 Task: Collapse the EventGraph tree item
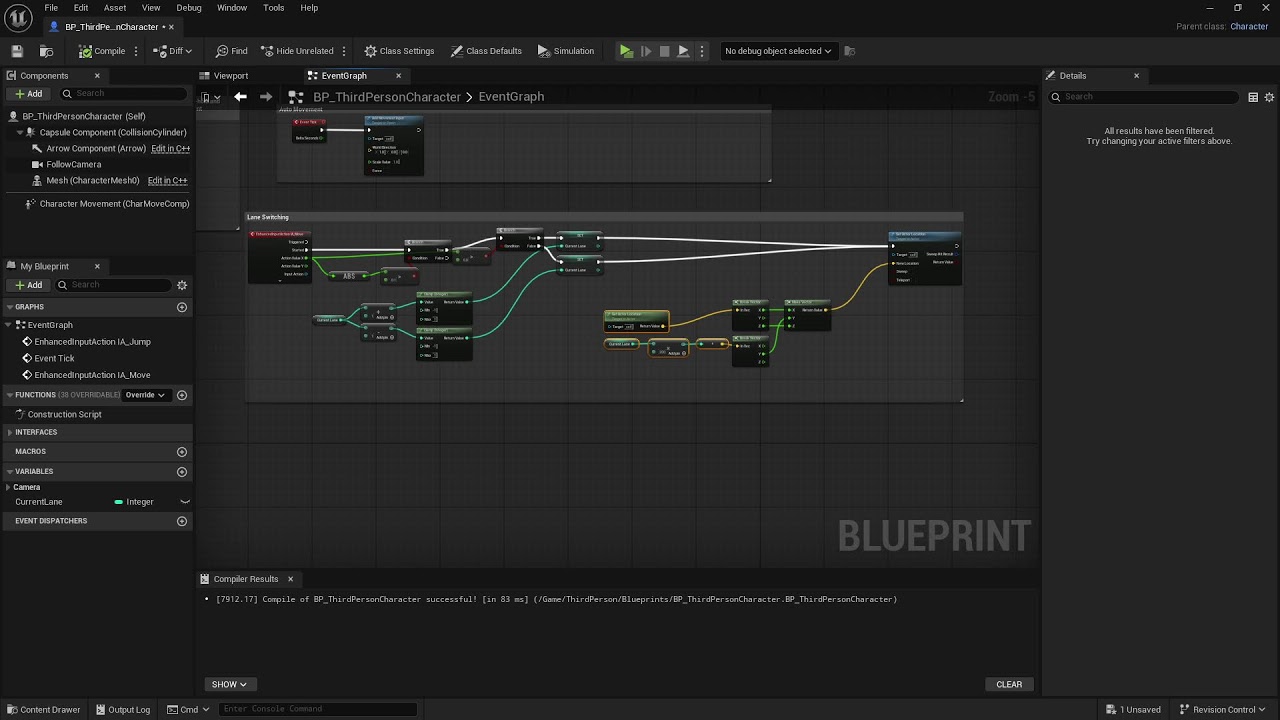pyautogui.click(x=9, y=325)
